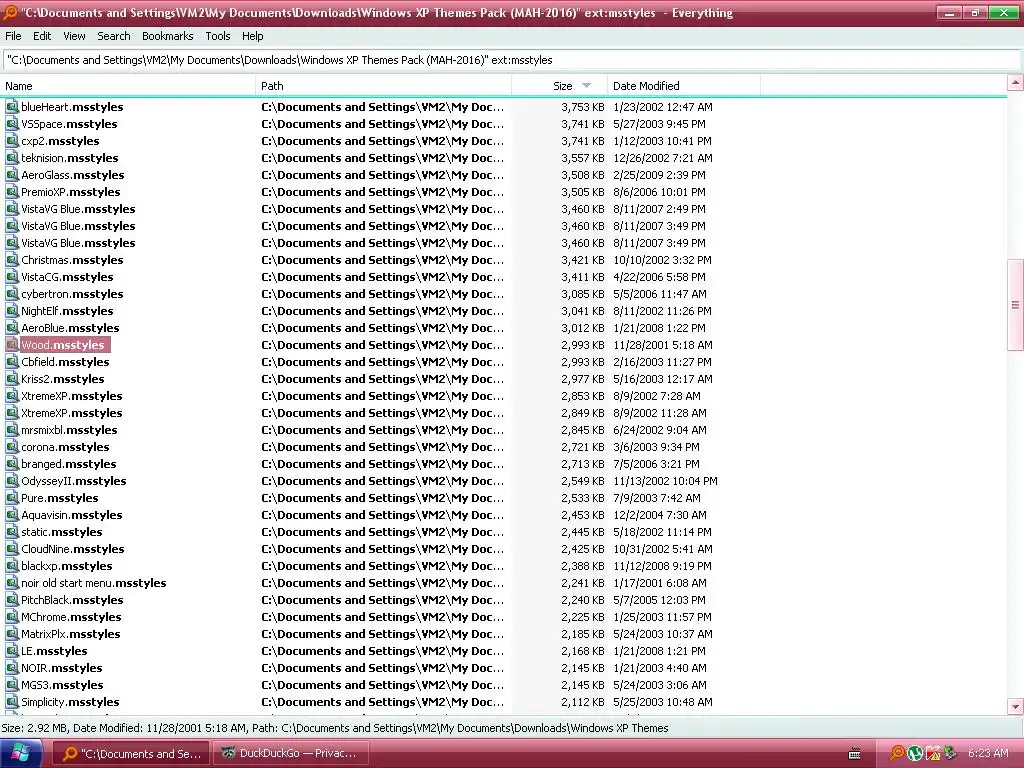The image size is (1024, 768).
Task: Click the PremioXP.msstyles file icon
Action: pyautogui.click(x=12, y=191)
